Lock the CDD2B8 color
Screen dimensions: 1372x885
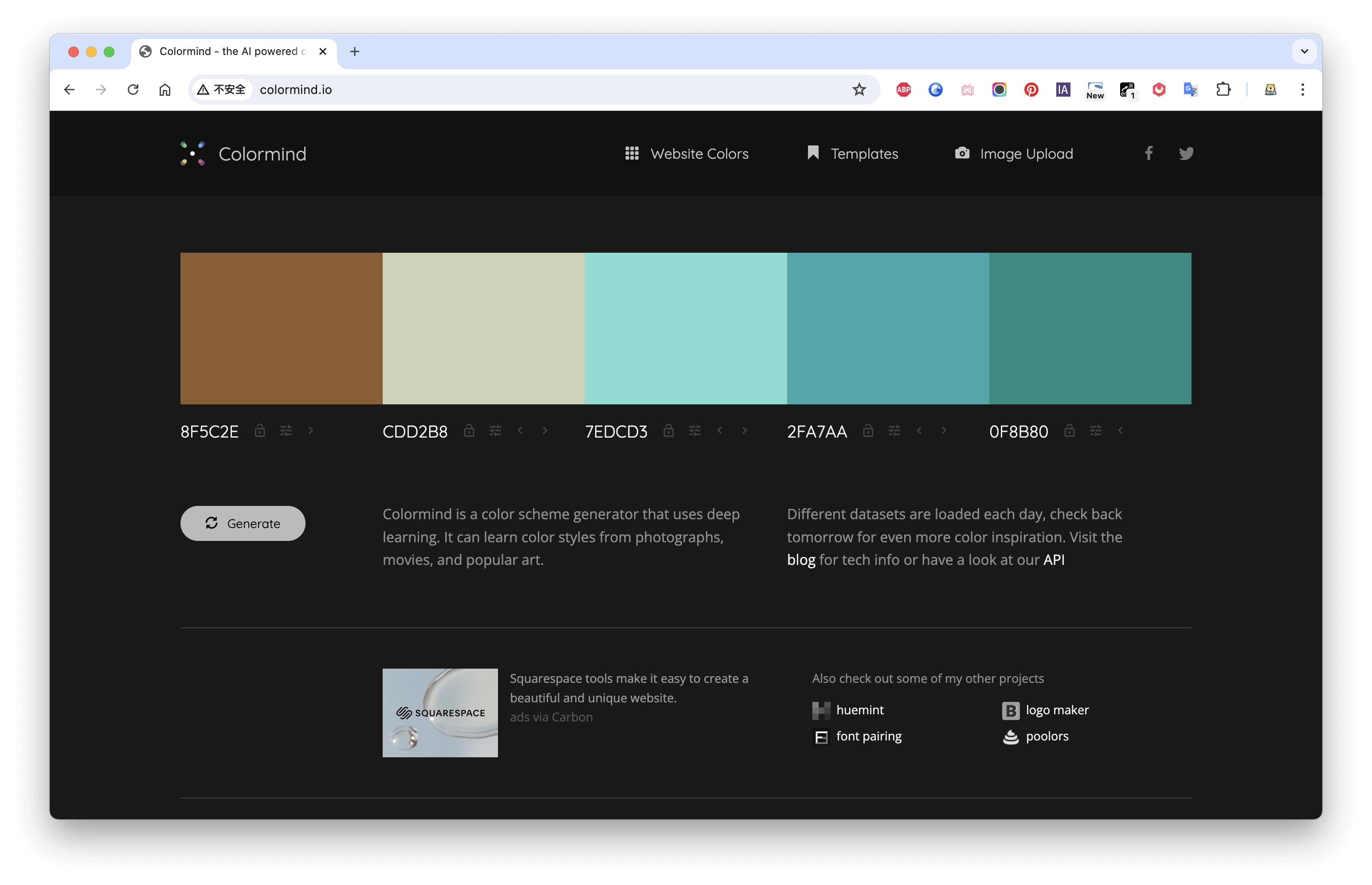point(469,431)
